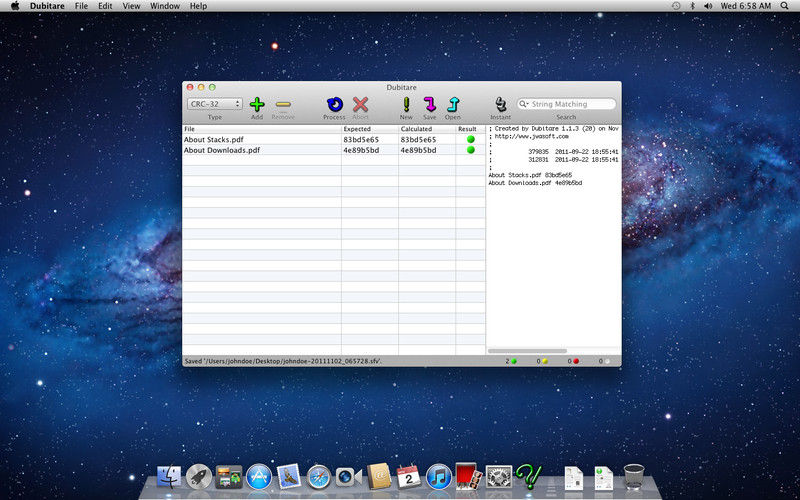Click the Bluetooth menu bar icon
Image resolution: width=800 pixels, height=500 pixels.
[x=693, y=6]
